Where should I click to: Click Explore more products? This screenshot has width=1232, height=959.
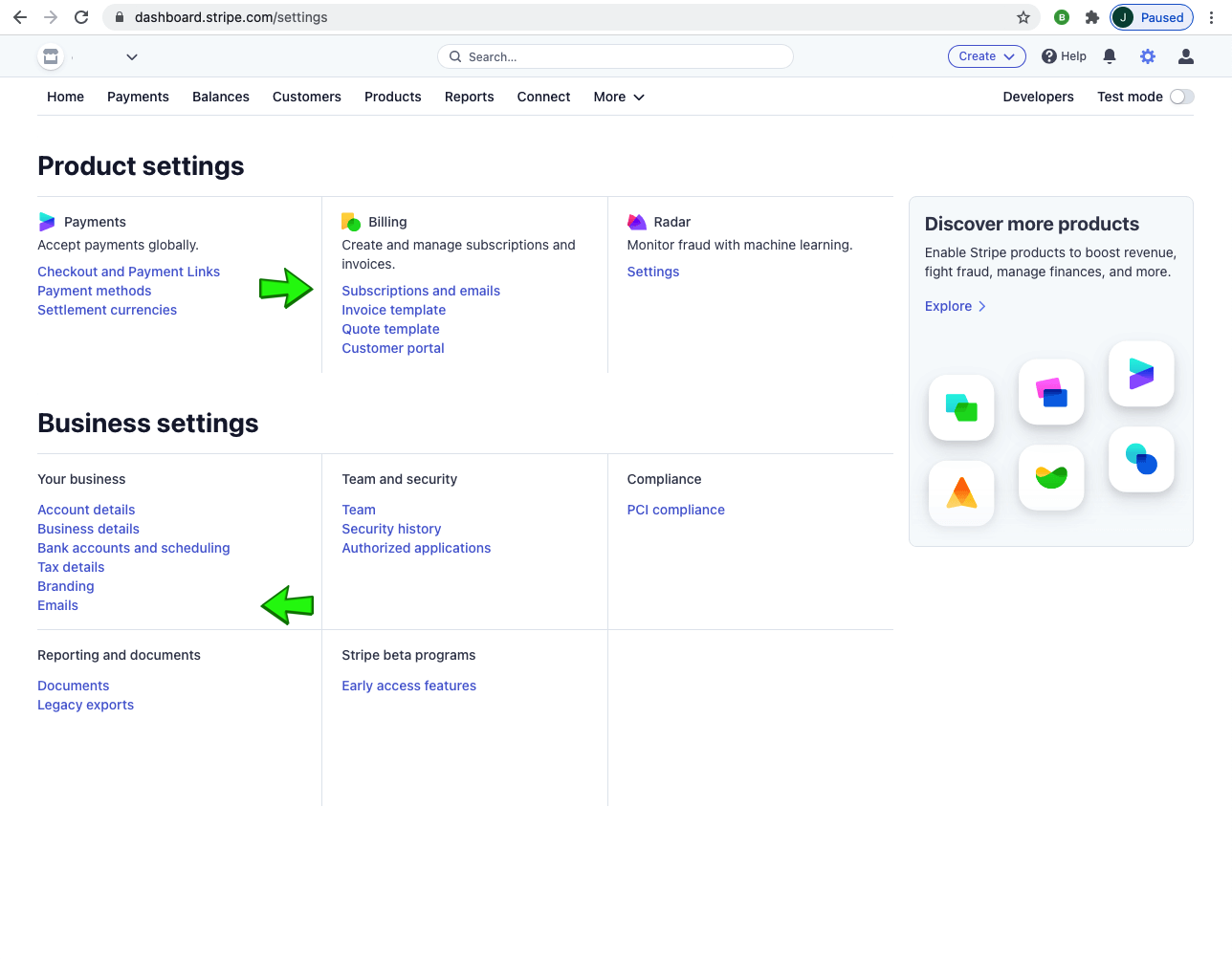(x=956, y=306)
